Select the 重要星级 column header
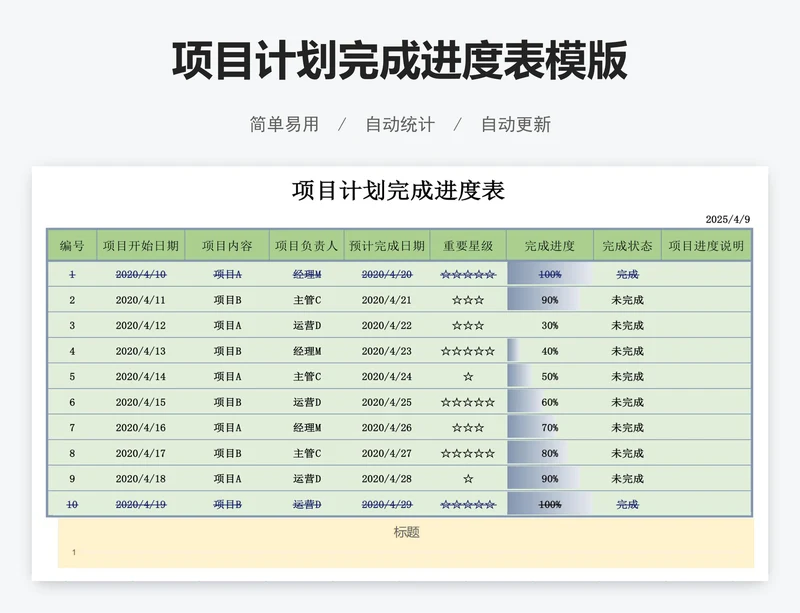 pos(468,246)
